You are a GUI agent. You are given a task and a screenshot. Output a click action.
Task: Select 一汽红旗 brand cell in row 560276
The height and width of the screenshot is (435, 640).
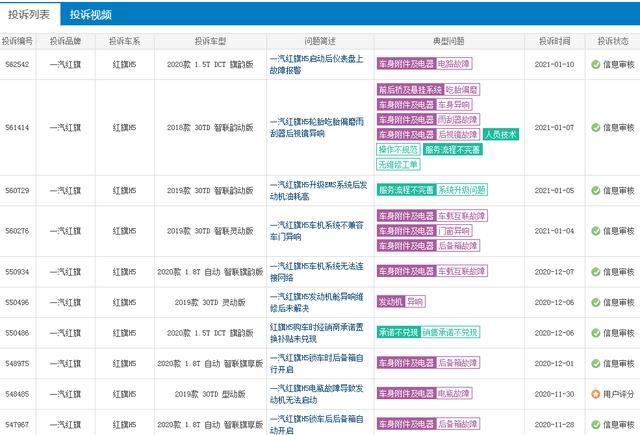[x=65, y=231]
